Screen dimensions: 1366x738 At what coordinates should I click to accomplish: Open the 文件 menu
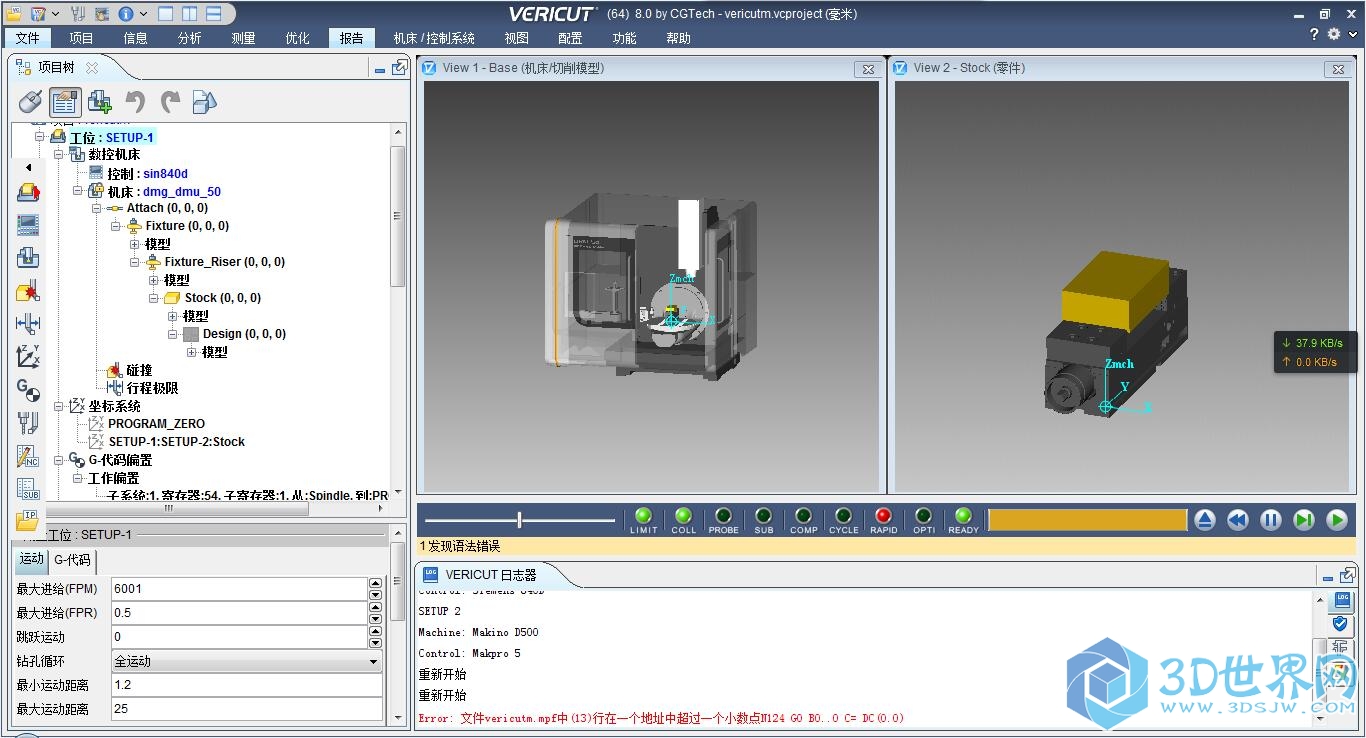tap(28, 38)
